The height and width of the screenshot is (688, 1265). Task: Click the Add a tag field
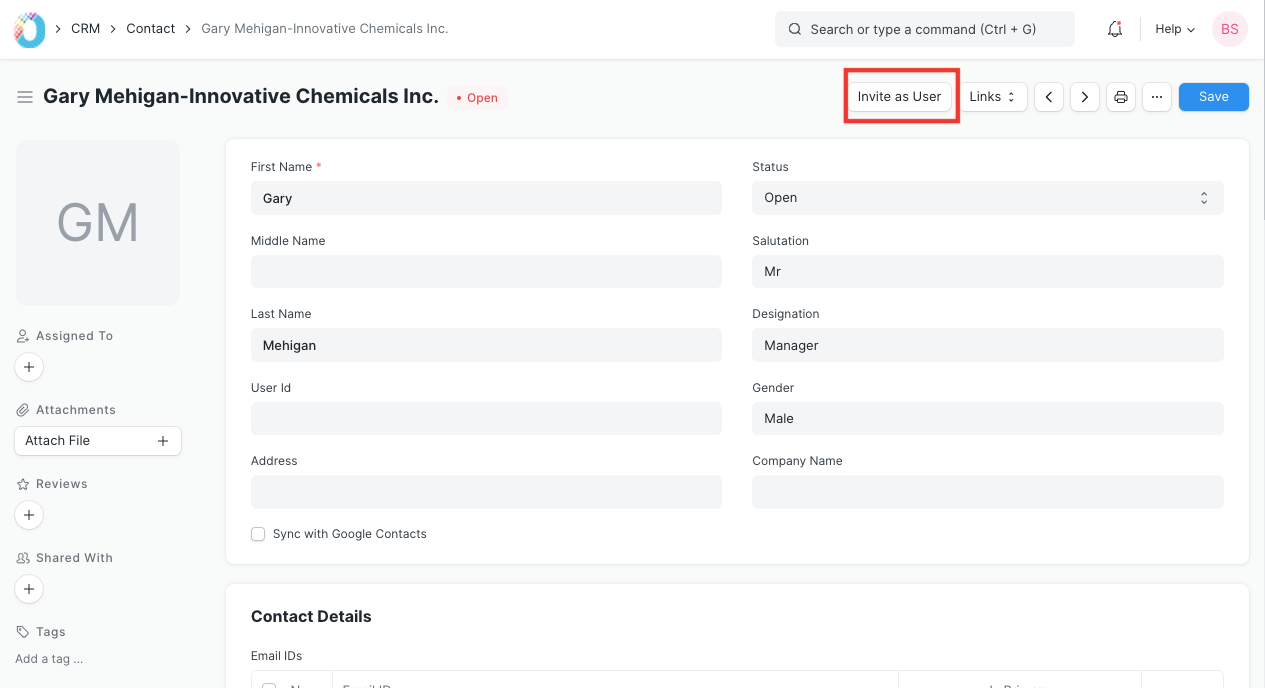[x=48, y=659]
